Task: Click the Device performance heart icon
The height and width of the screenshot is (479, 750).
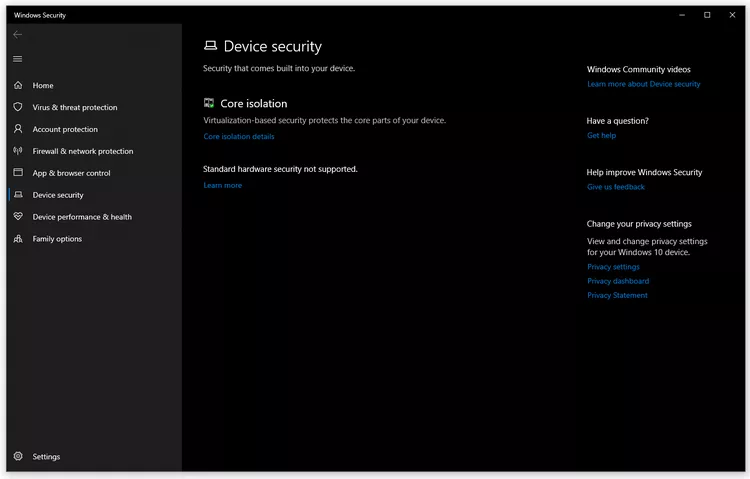Action: (18, 216)
